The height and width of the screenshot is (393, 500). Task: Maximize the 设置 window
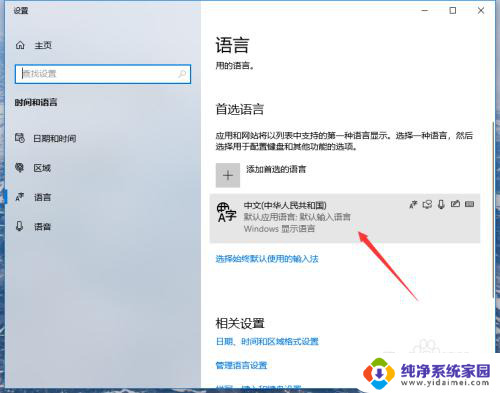point(453,11)
